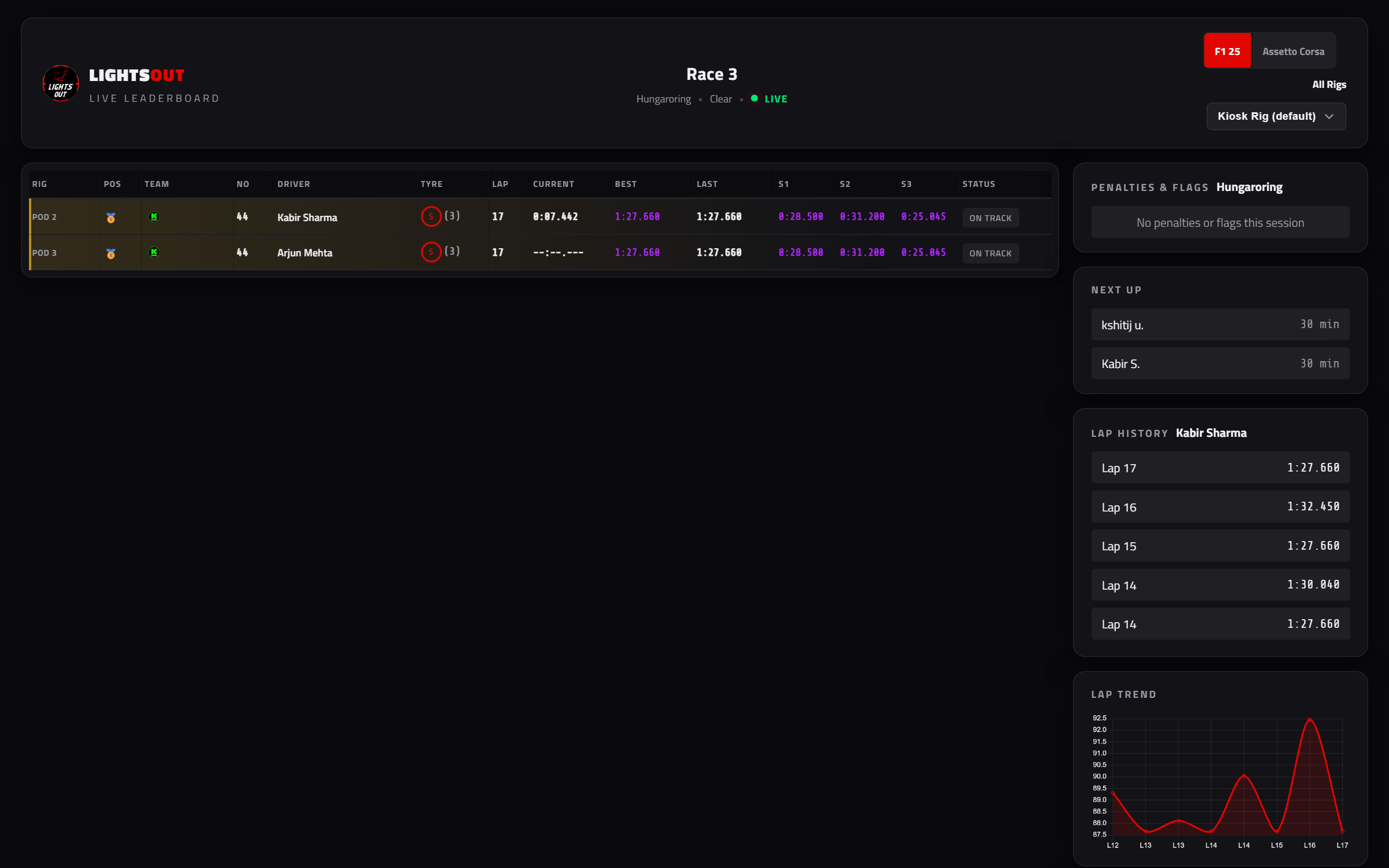
Task: Click kshitij u. in Next Up list
Action: 1220,325
